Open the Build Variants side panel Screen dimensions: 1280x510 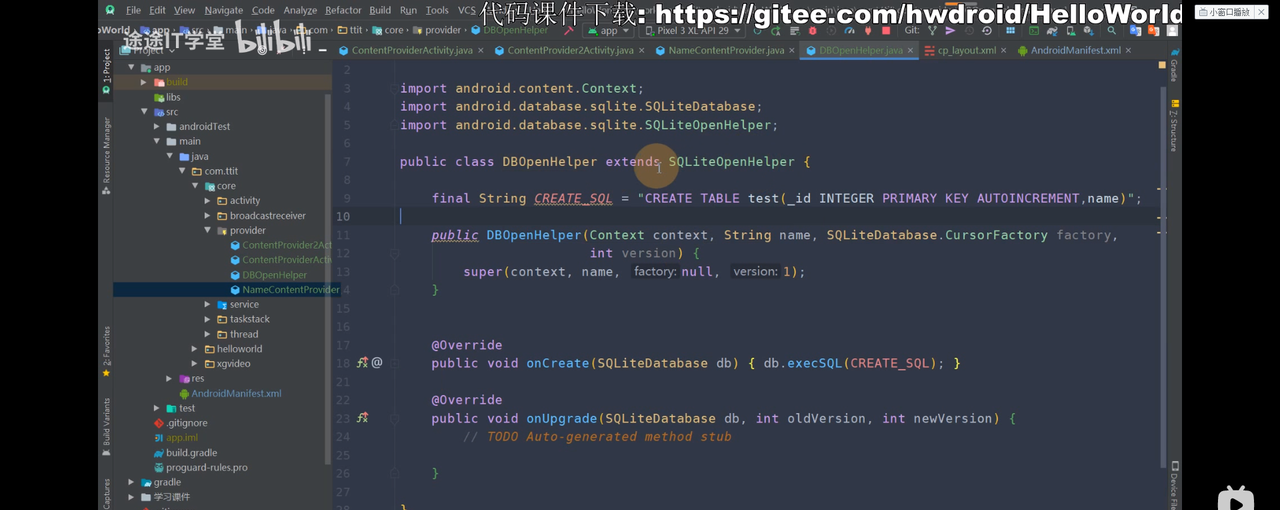[x=106, y=427]
